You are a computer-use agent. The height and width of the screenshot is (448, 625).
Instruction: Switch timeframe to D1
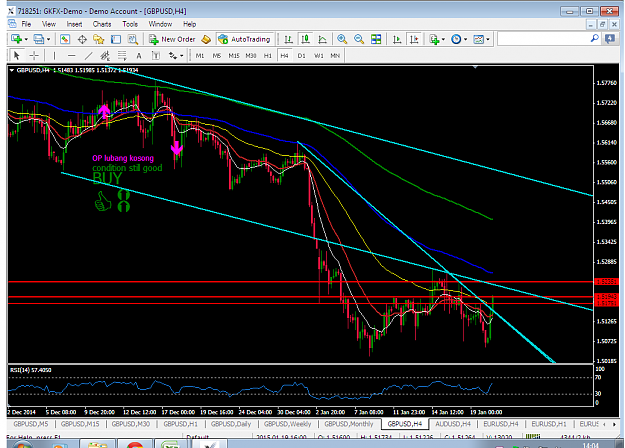301,56
